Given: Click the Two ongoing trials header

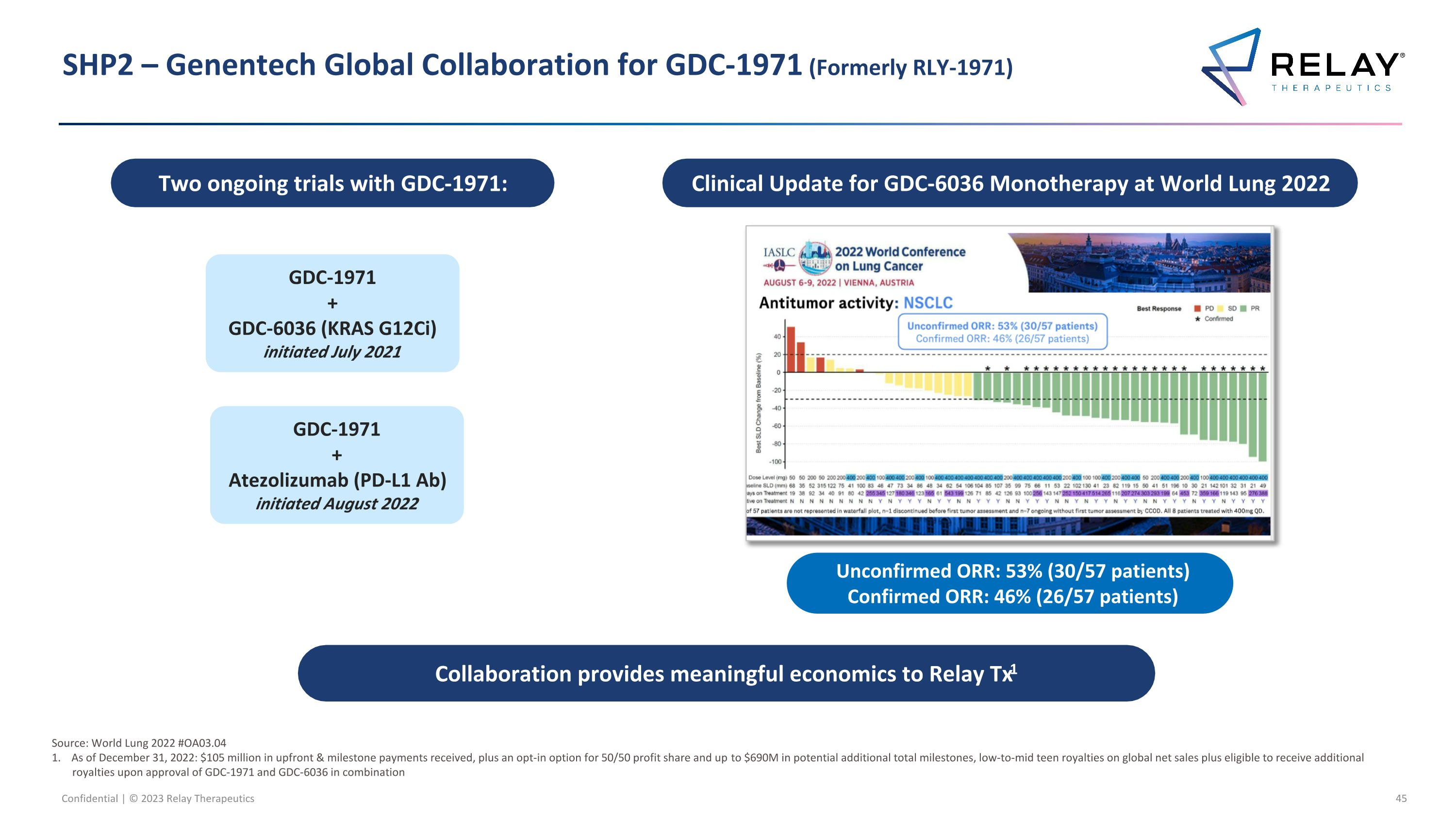Looking at the screenshot, I should (332, 183).
